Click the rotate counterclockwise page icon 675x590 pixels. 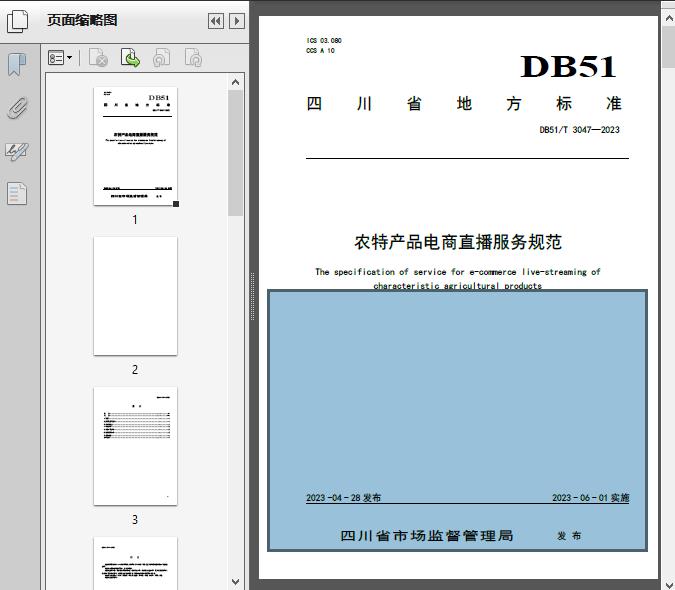pyautogui.click(x=162, y=58)
